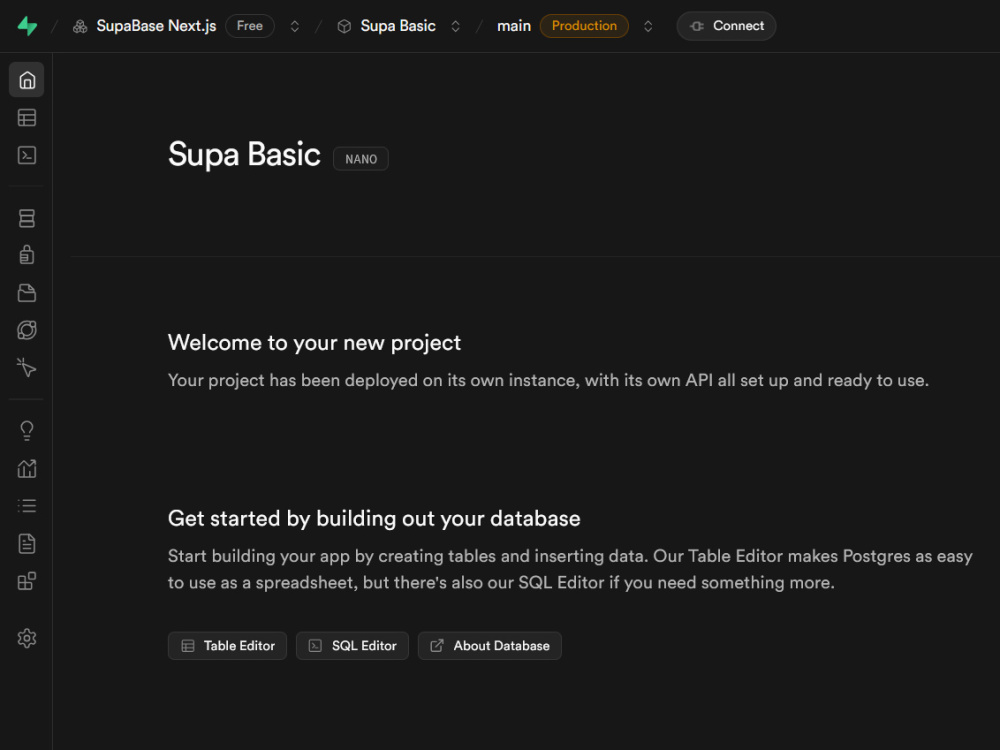Open the Authentication lock icon
This screenshot has height=750, width=1000.
tap(27, 254)
